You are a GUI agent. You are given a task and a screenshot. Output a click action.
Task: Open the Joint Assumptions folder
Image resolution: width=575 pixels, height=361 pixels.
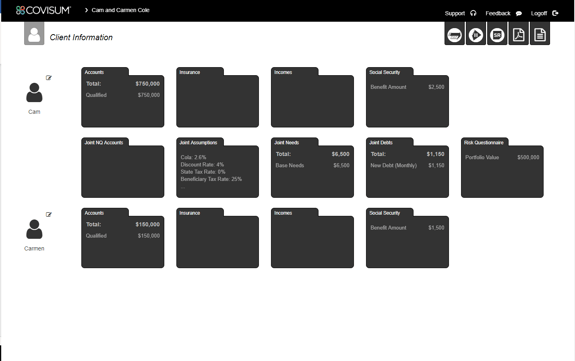(217, 168)
